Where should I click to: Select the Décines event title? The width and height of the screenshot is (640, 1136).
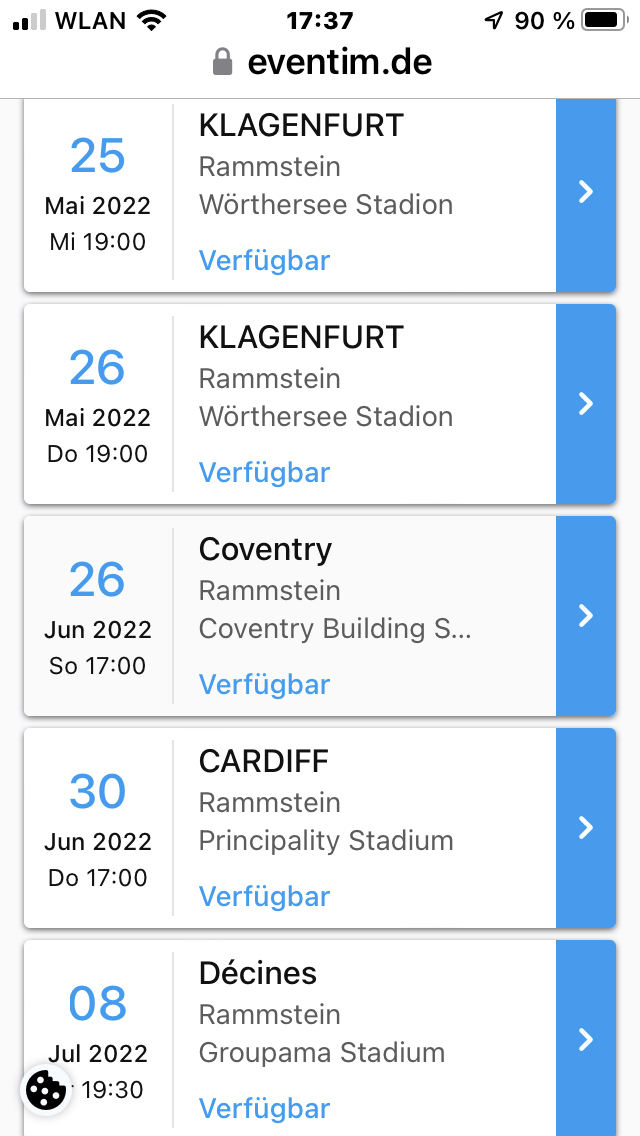[x=258, y=973]
